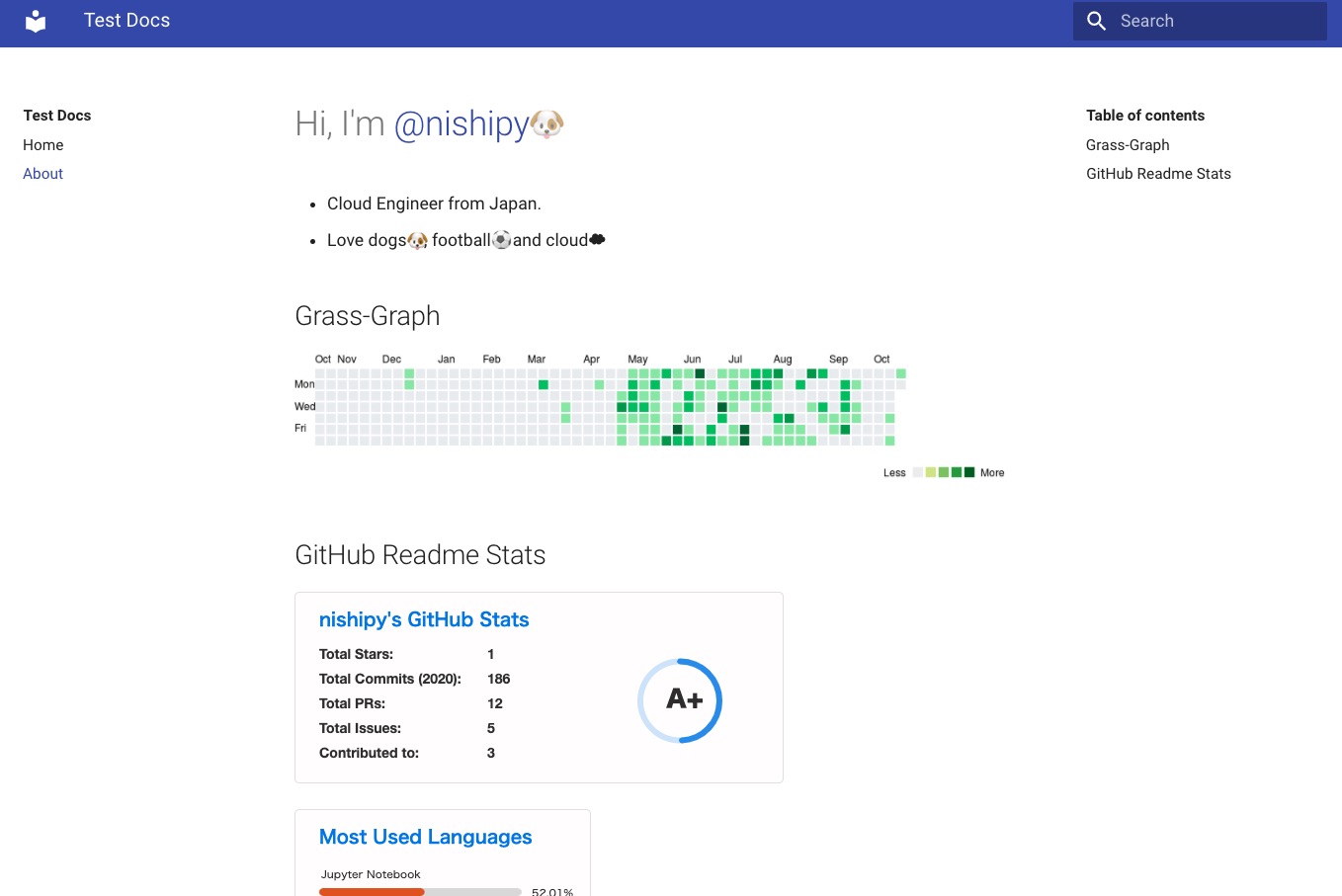Image resolution: width=1342 pixels, height=896 pixels.
Task: Click the 'Table of contents' heading
Action: (x=1145, y=116)
